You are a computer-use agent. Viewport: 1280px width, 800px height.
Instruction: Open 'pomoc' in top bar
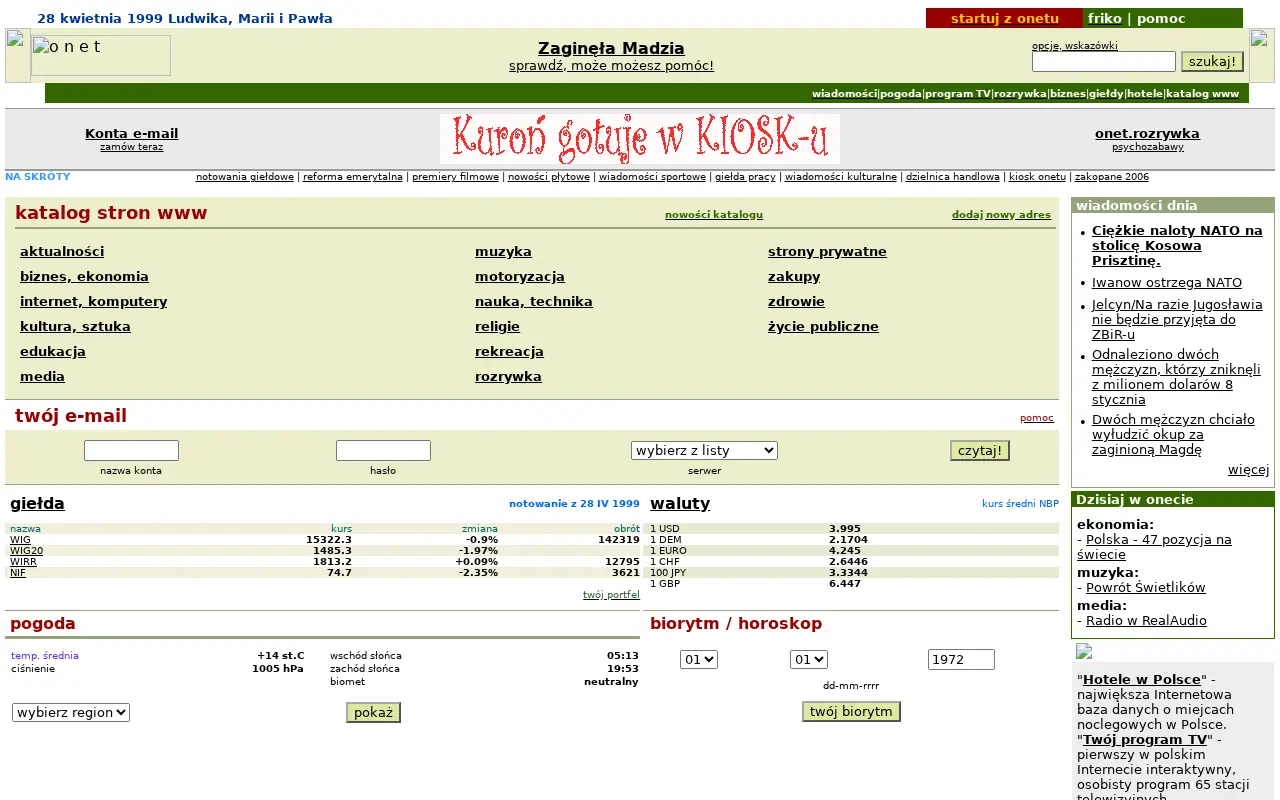click(x=1161, y=18)
